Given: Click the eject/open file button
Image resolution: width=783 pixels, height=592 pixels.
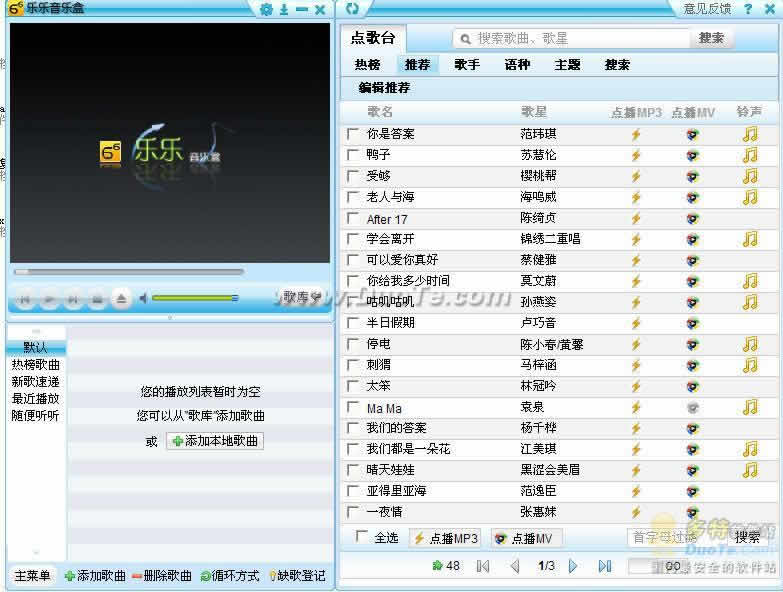Looking at the screenshot, I should point(121,298).
